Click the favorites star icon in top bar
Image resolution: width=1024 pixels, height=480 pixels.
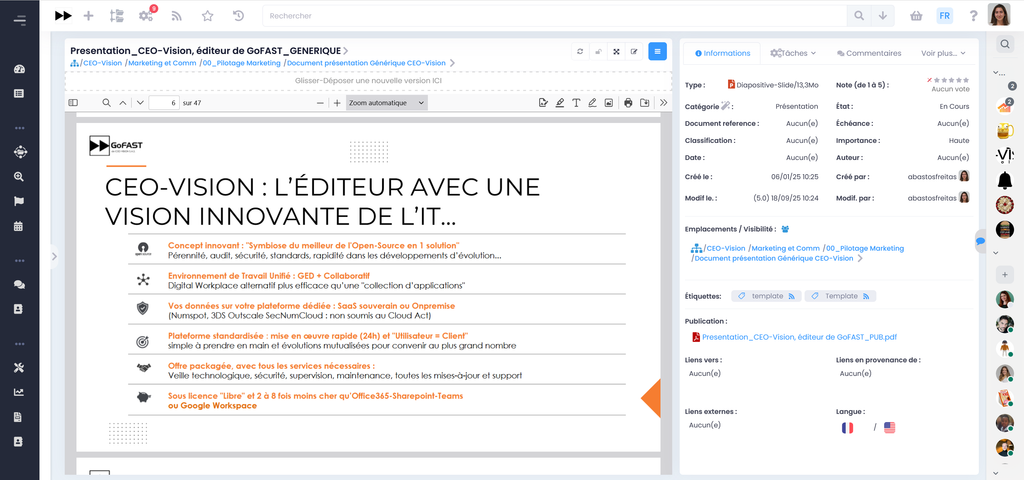207,16
